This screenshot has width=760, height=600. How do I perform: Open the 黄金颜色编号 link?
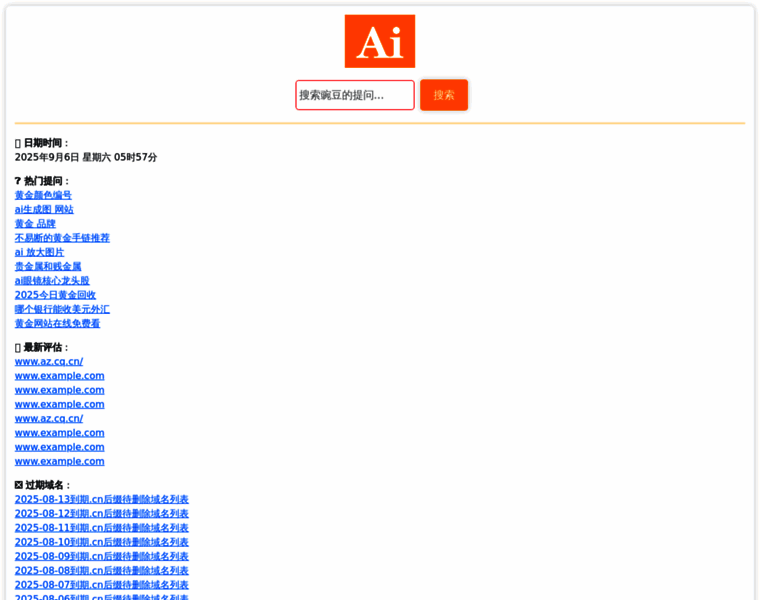tap(43, 195)
